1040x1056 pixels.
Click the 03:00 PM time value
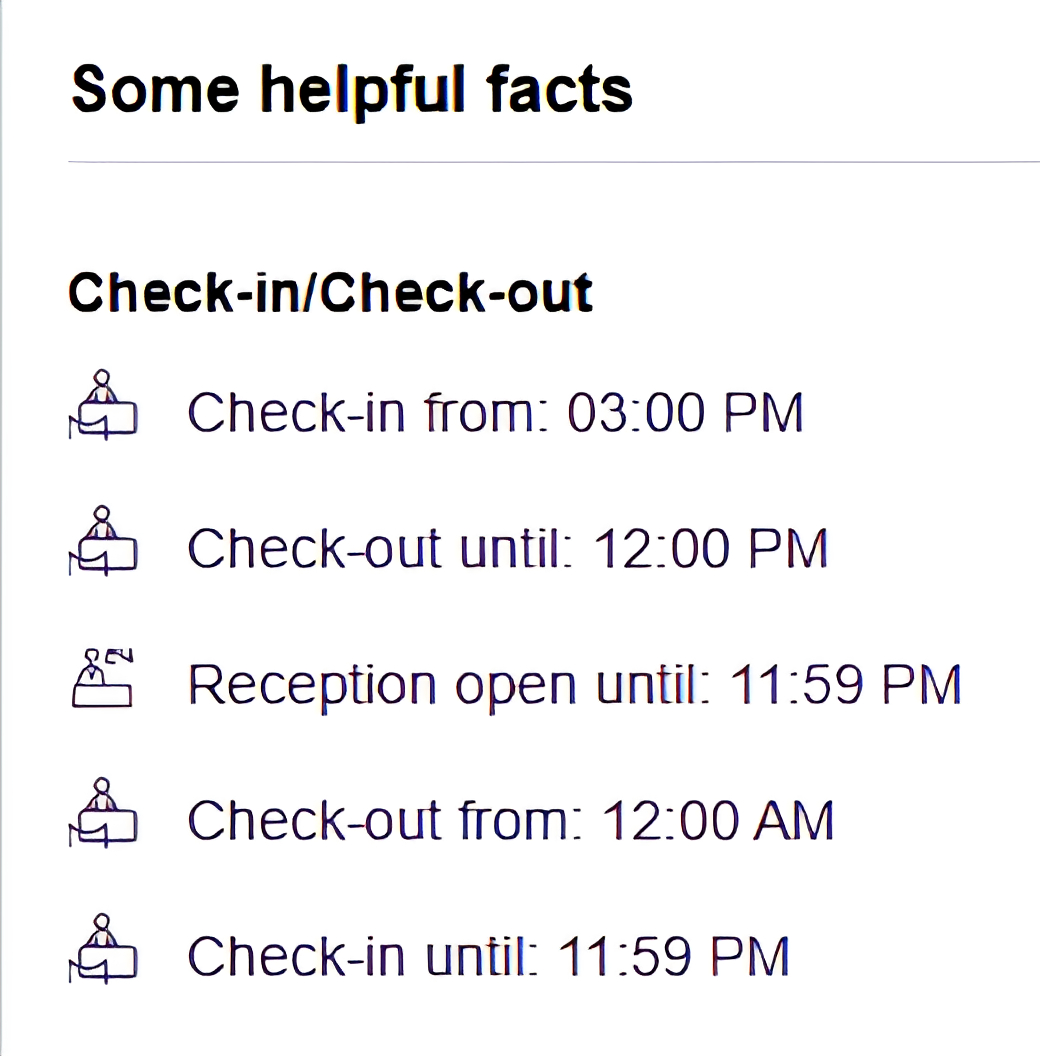(685, 412)
